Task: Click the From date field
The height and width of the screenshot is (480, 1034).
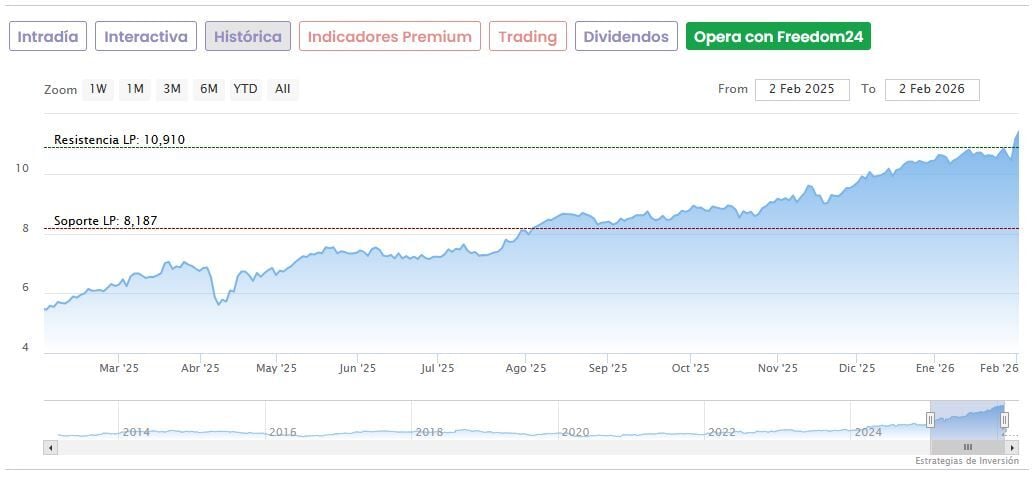Action: tap(802, 89)
